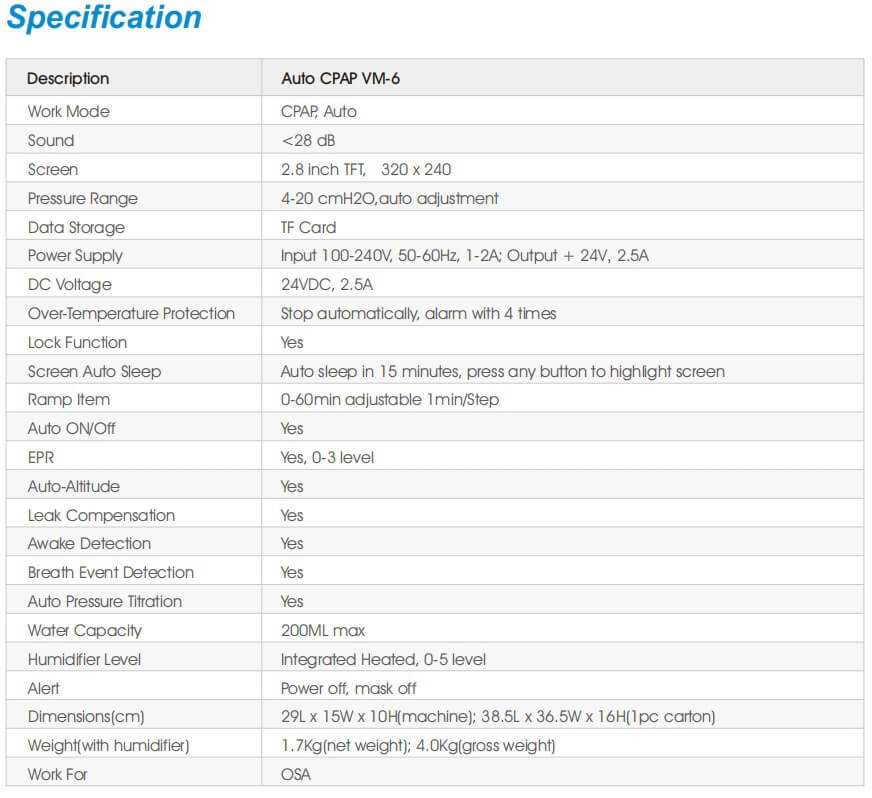Select the Yes value for Awake Detection
The height and width of the screenshot is (798, 872).
(x=292, y=544)
